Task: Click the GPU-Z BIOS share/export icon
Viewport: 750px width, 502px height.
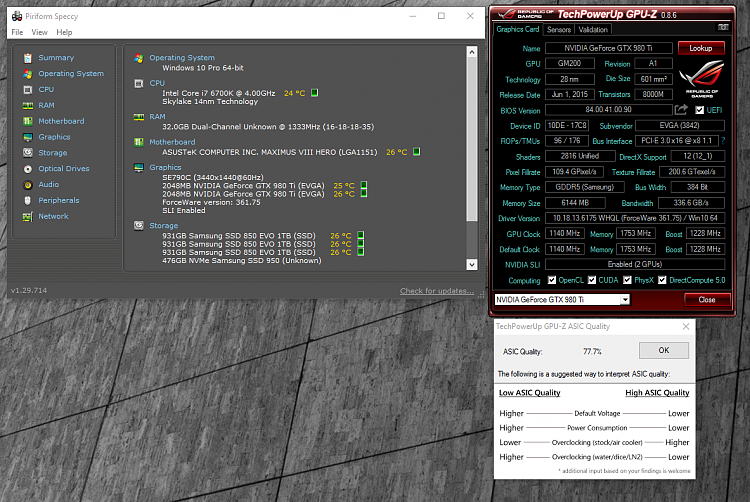Action: (681, 110)
